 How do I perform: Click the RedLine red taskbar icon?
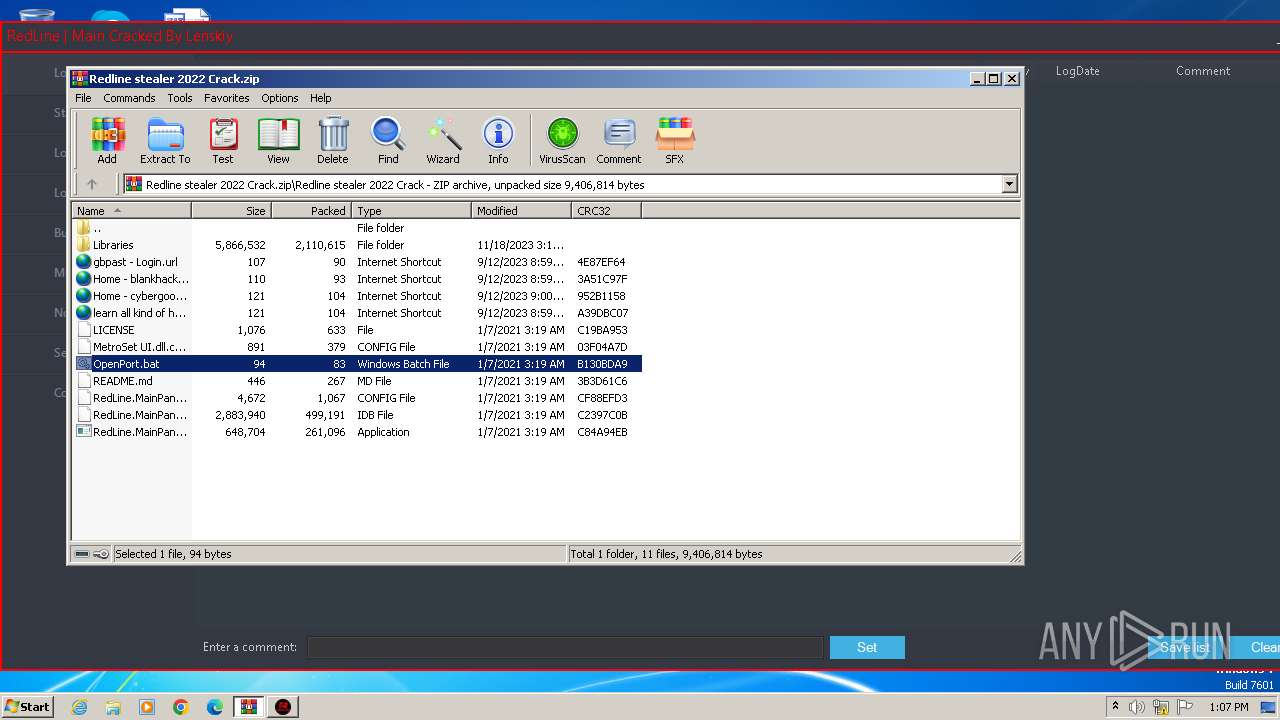coord(283,707)
